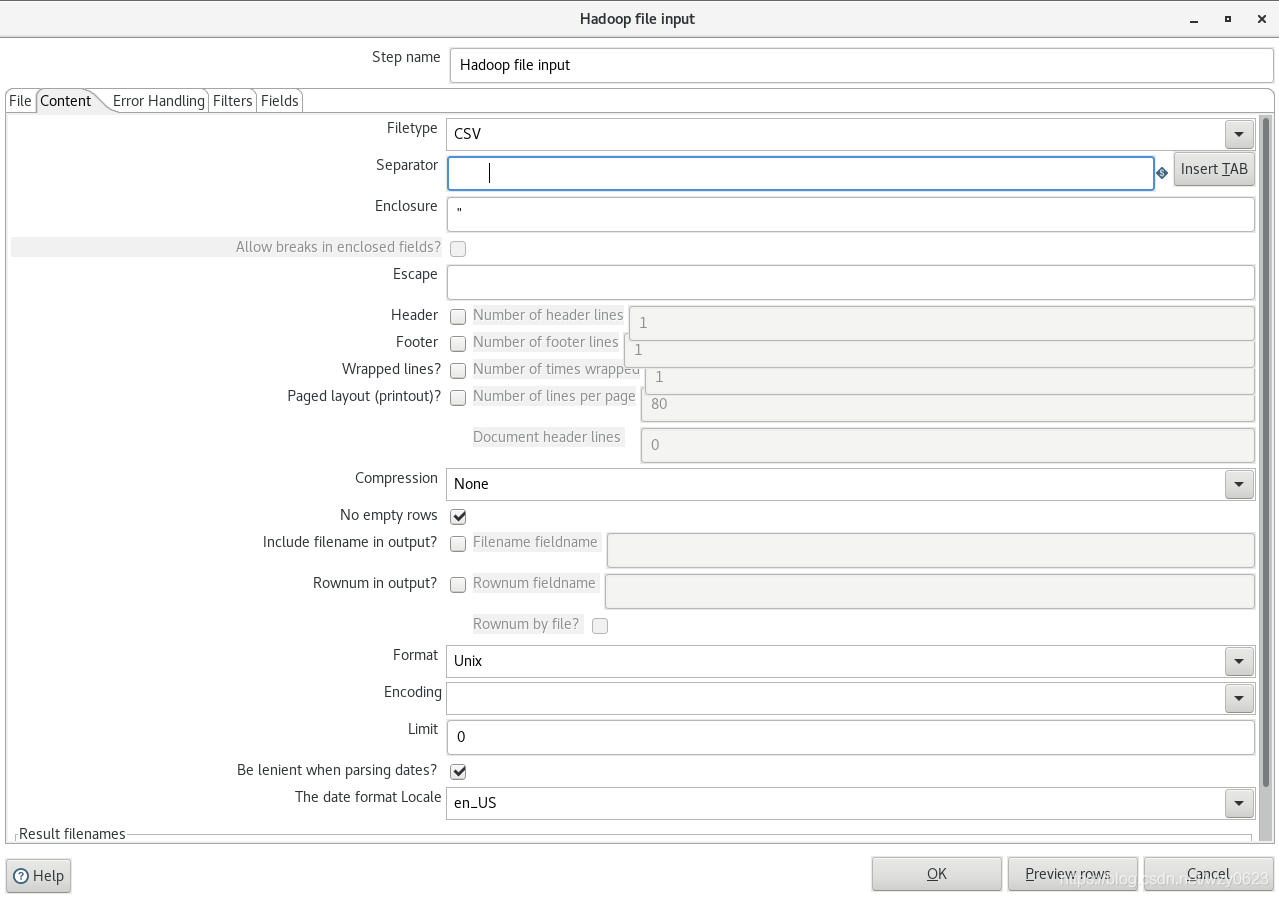Open the Format dropdown showing Unix

click(1239, 661)
